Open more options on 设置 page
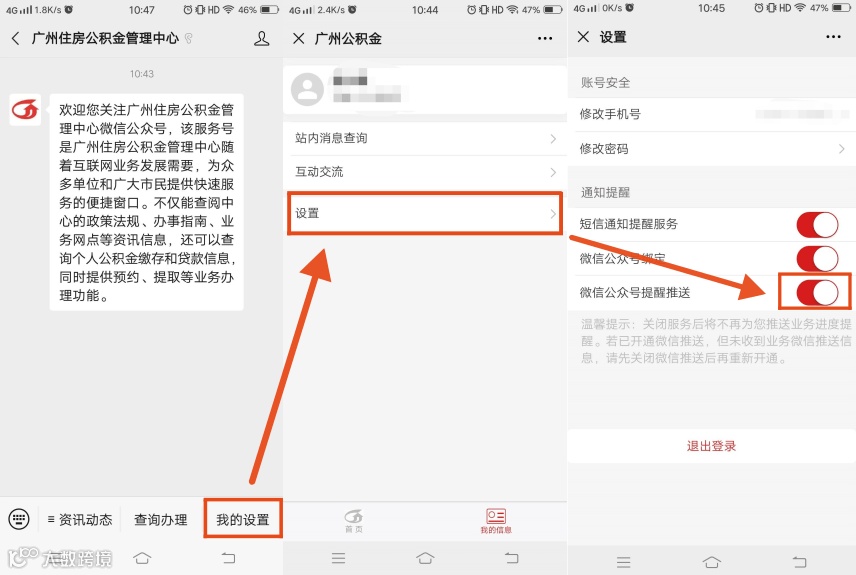Image resolution: width=856 pixels, height=575 pixels. [833, 37]
